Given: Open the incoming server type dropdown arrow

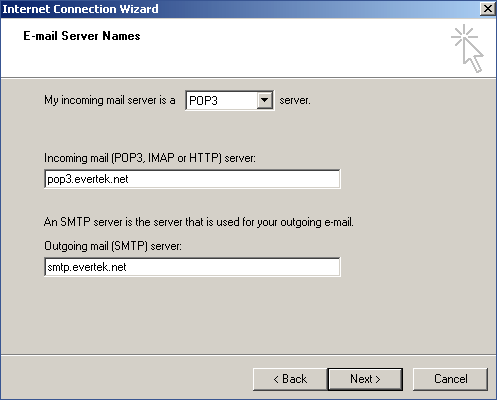Looking at the screenshot, I should (x=264, y=100).
